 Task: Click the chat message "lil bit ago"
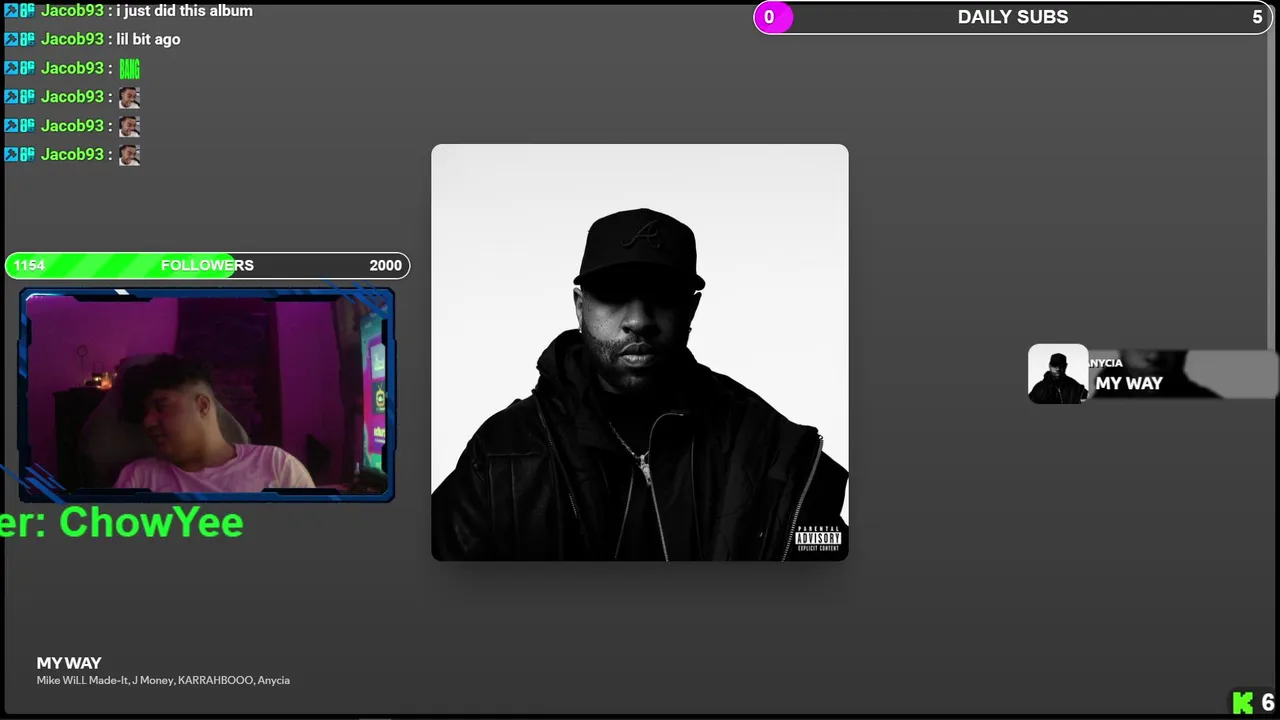pyautogui.click(x=148, y=39)
